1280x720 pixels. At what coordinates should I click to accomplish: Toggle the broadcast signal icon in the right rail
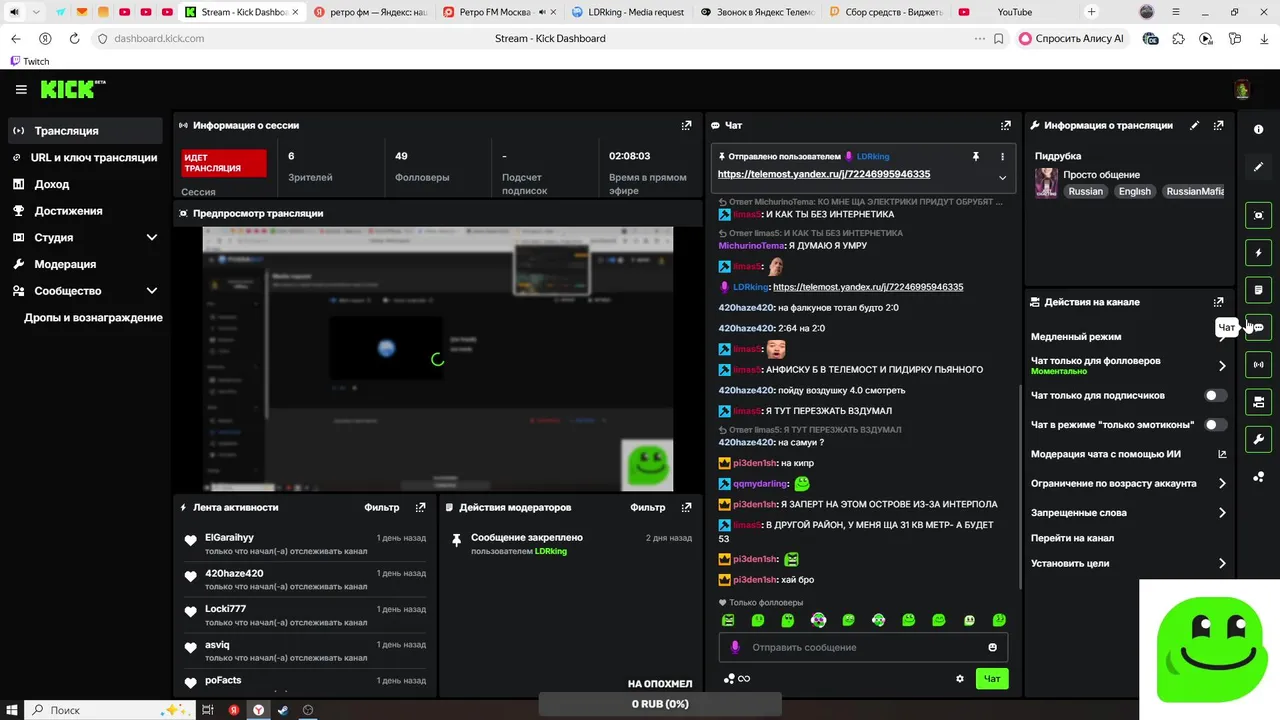(x=1258, y=365)
